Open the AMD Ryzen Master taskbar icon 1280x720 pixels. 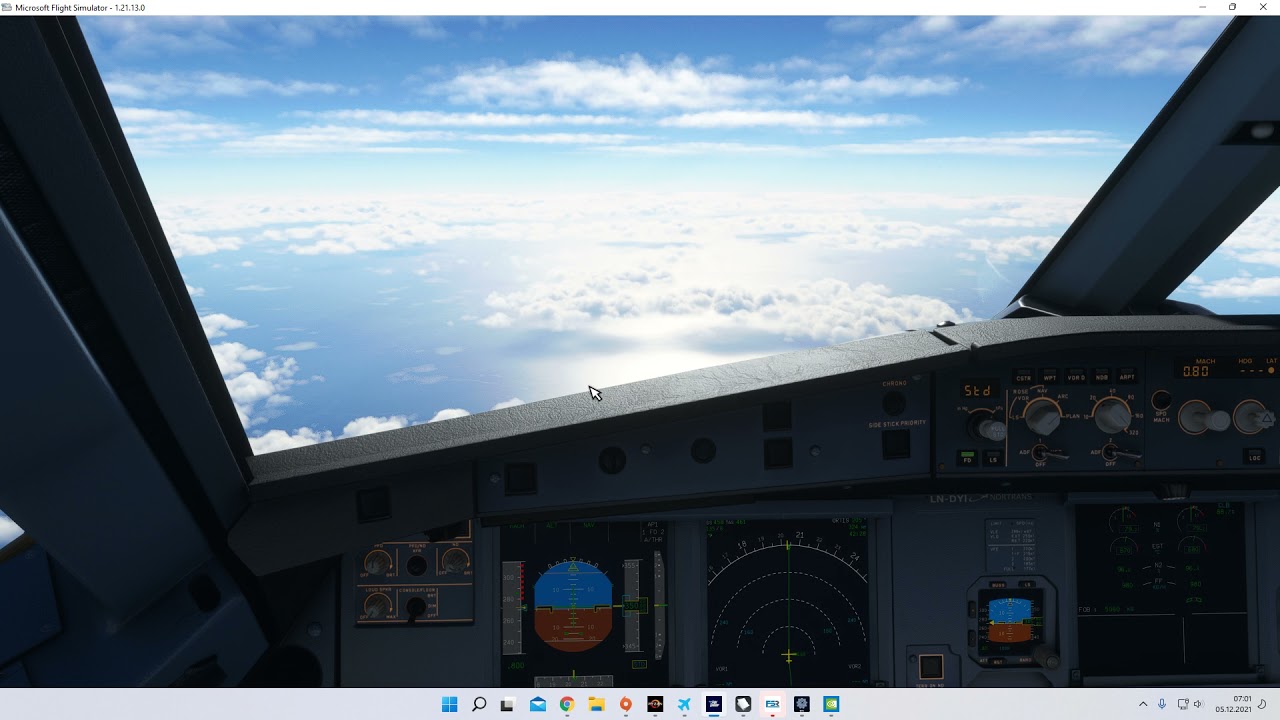pyautogui.click(x=655, y=704)
